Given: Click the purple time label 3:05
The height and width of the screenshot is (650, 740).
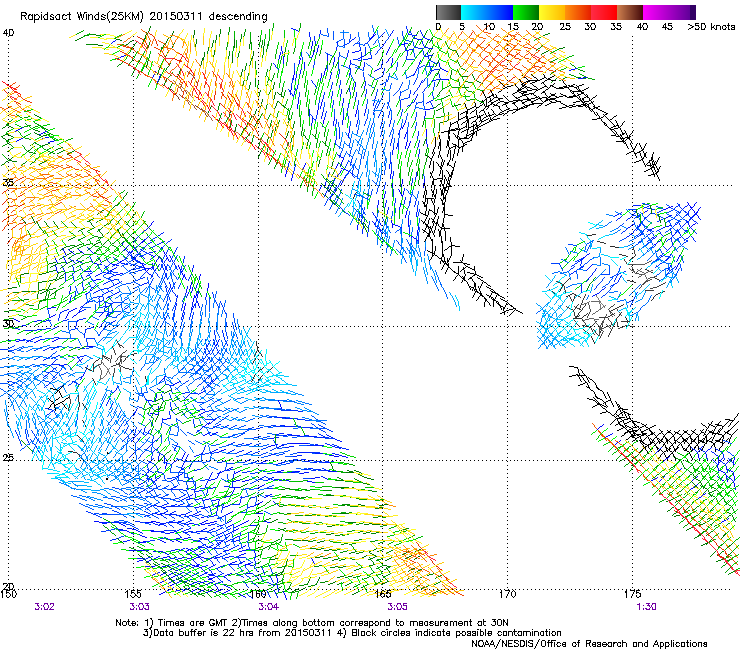Looking at the screenshot, I should 397,607.
